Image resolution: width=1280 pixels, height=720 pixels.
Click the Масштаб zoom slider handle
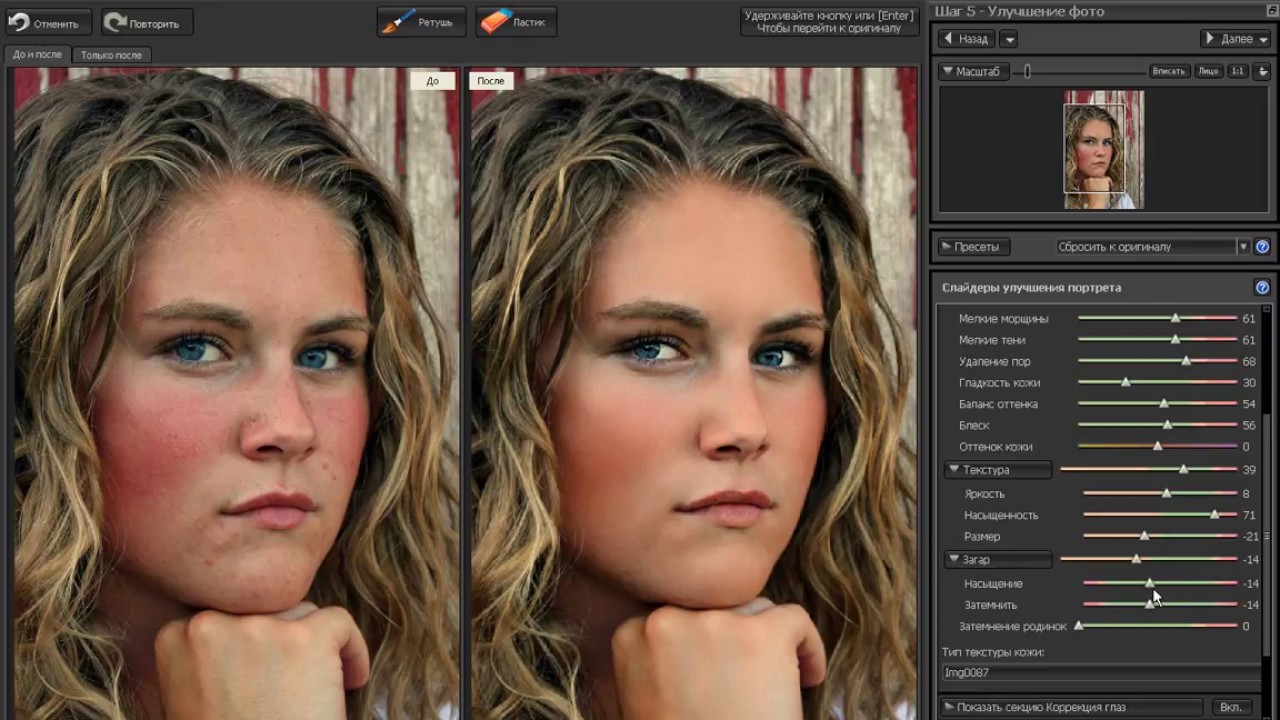[x=1027, y=71]
